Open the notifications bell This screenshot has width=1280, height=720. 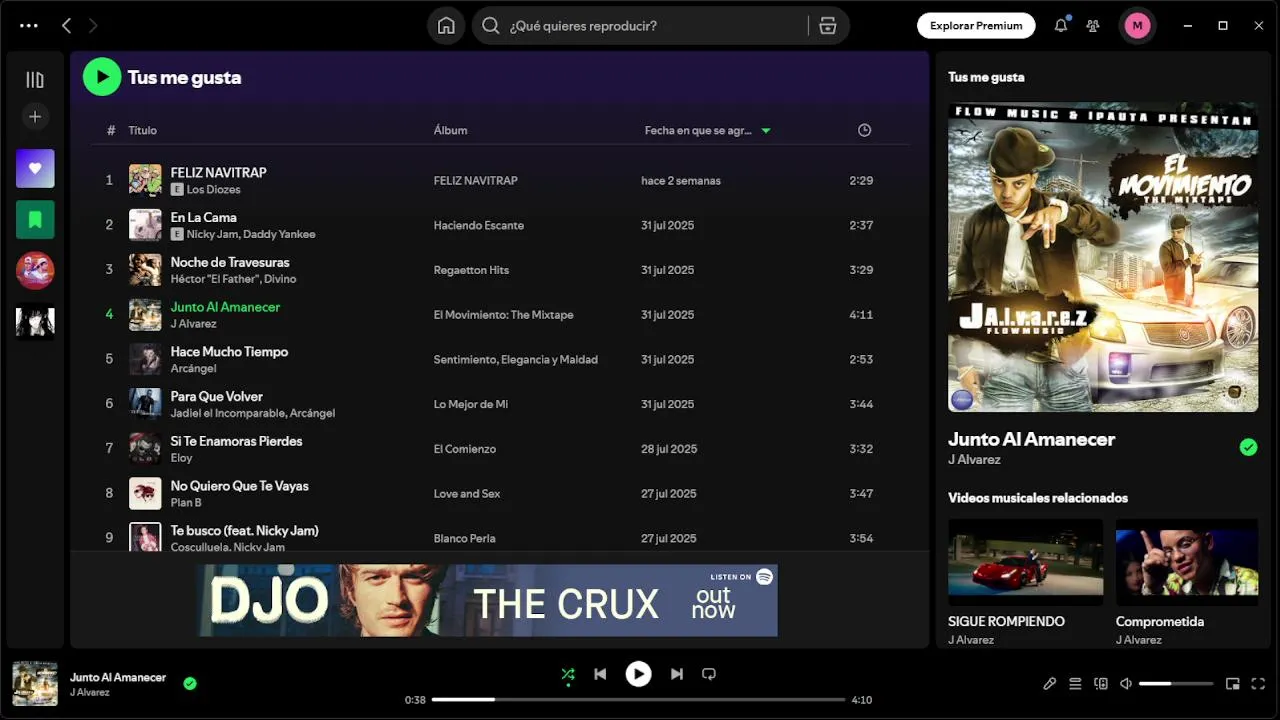pos(1061,26)
